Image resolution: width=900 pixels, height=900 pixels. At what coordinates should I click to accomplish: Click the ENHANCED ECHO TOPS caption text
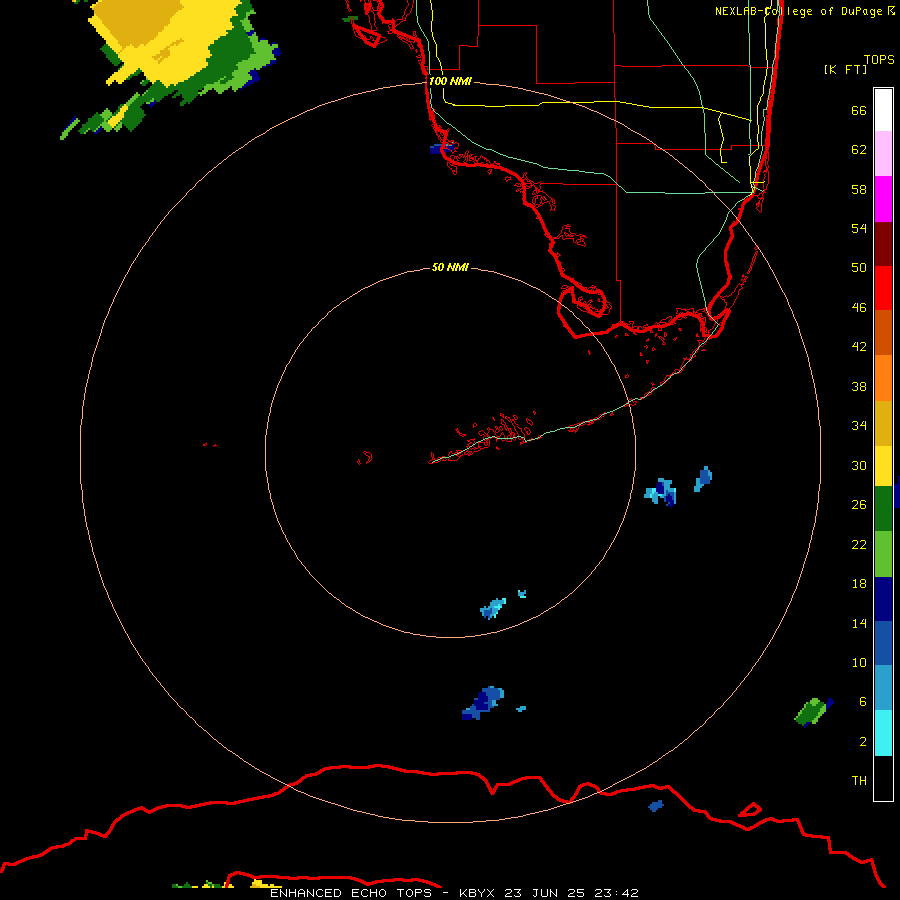[351, 893]
